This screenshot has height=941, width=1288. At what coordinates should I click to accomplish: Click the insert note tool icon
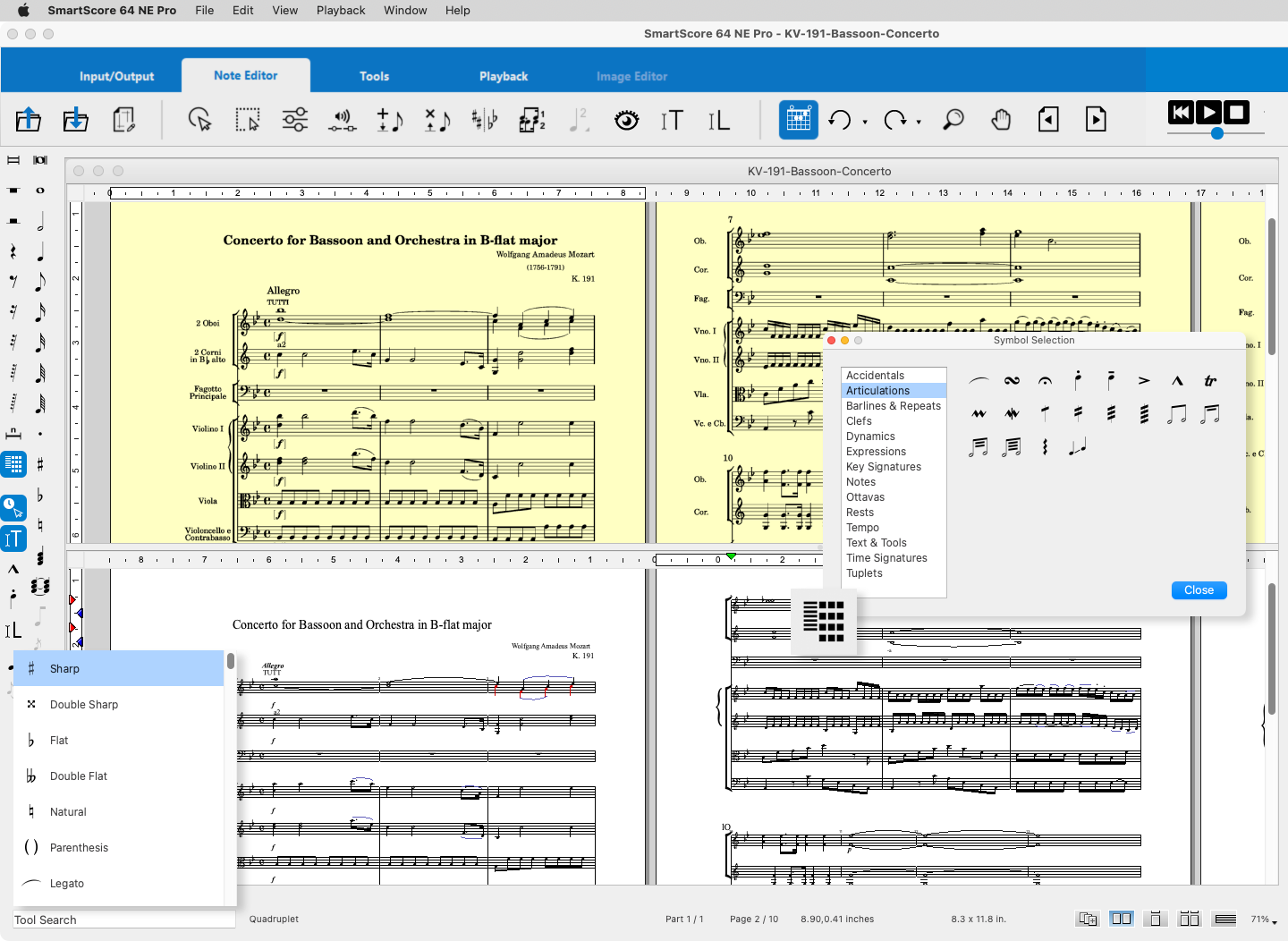(389, 120)
